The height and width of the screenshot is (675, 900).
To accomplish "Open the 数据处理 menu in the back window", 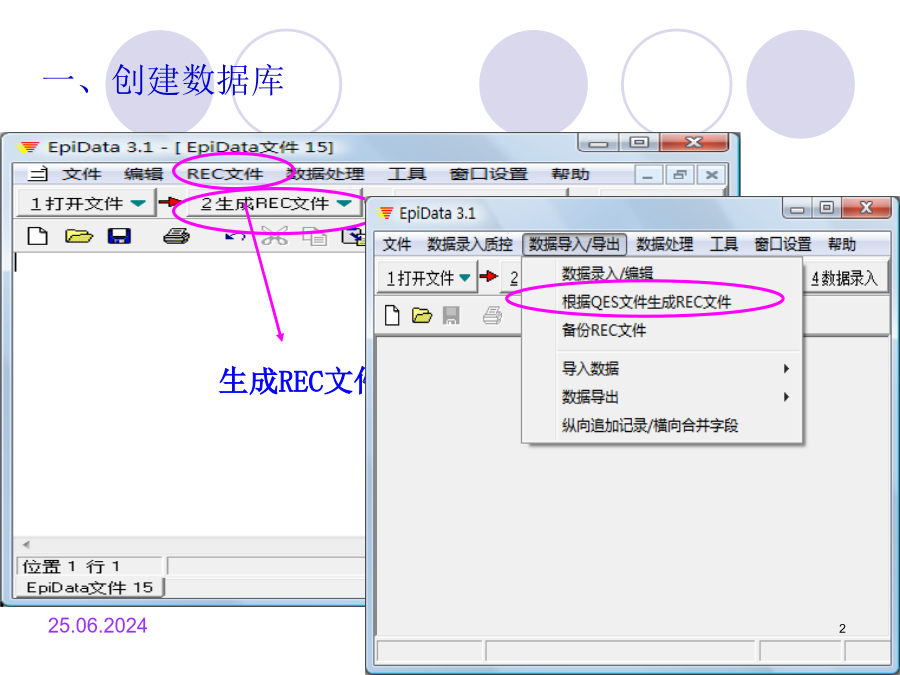I will click(x=325, y=174).
